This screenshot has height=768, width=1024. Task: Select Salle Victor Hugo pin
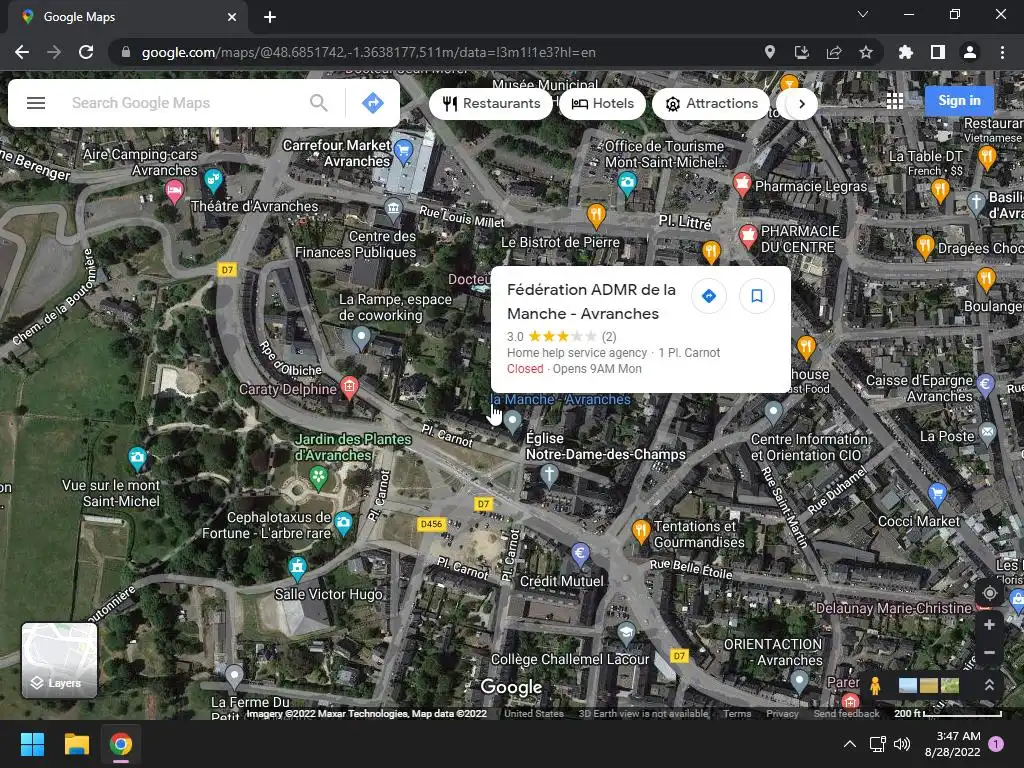pyautogui.click(x=298, y=568)
